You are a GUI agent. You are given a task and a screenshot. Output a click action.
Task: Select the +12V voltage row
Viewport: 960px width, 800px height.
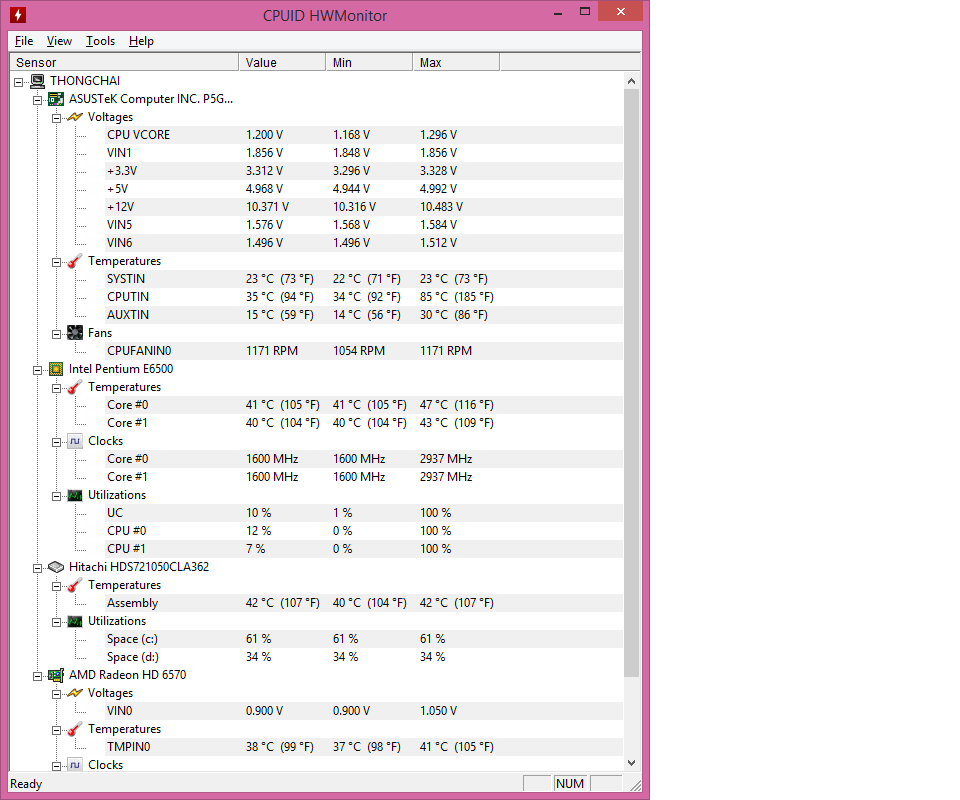point(364,207)
